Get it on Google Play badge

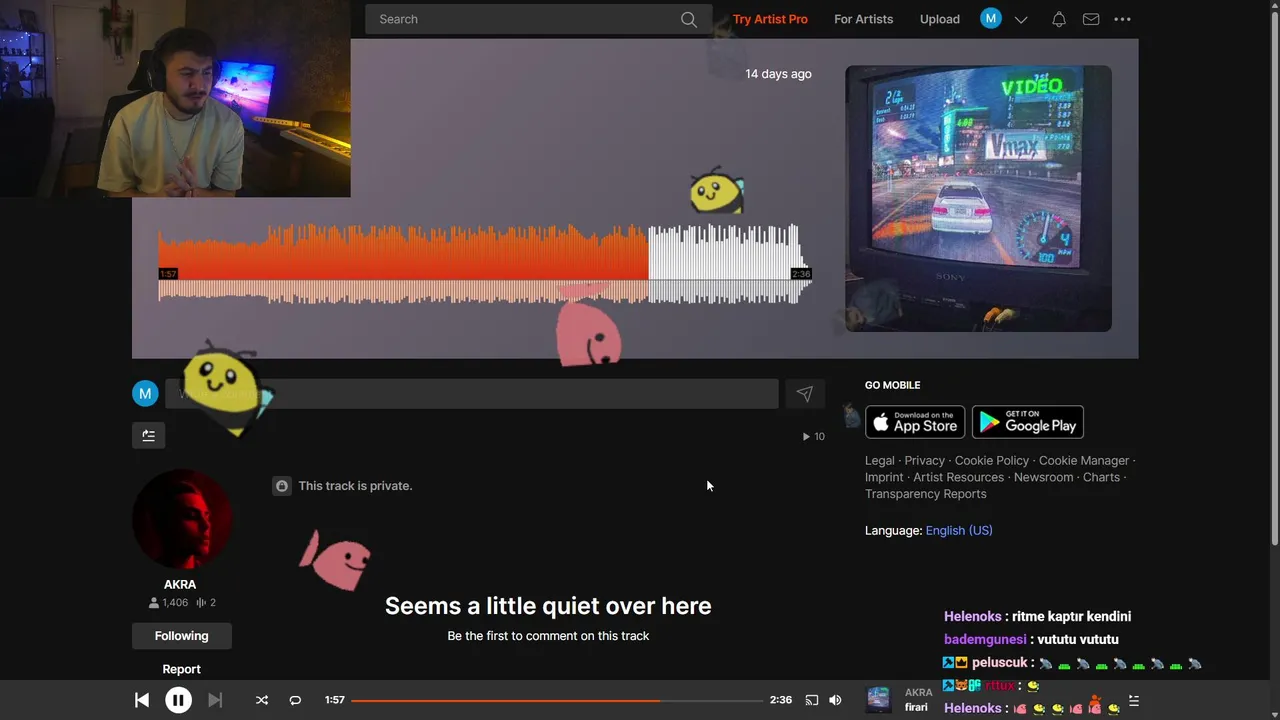[x=1028, y=422]
